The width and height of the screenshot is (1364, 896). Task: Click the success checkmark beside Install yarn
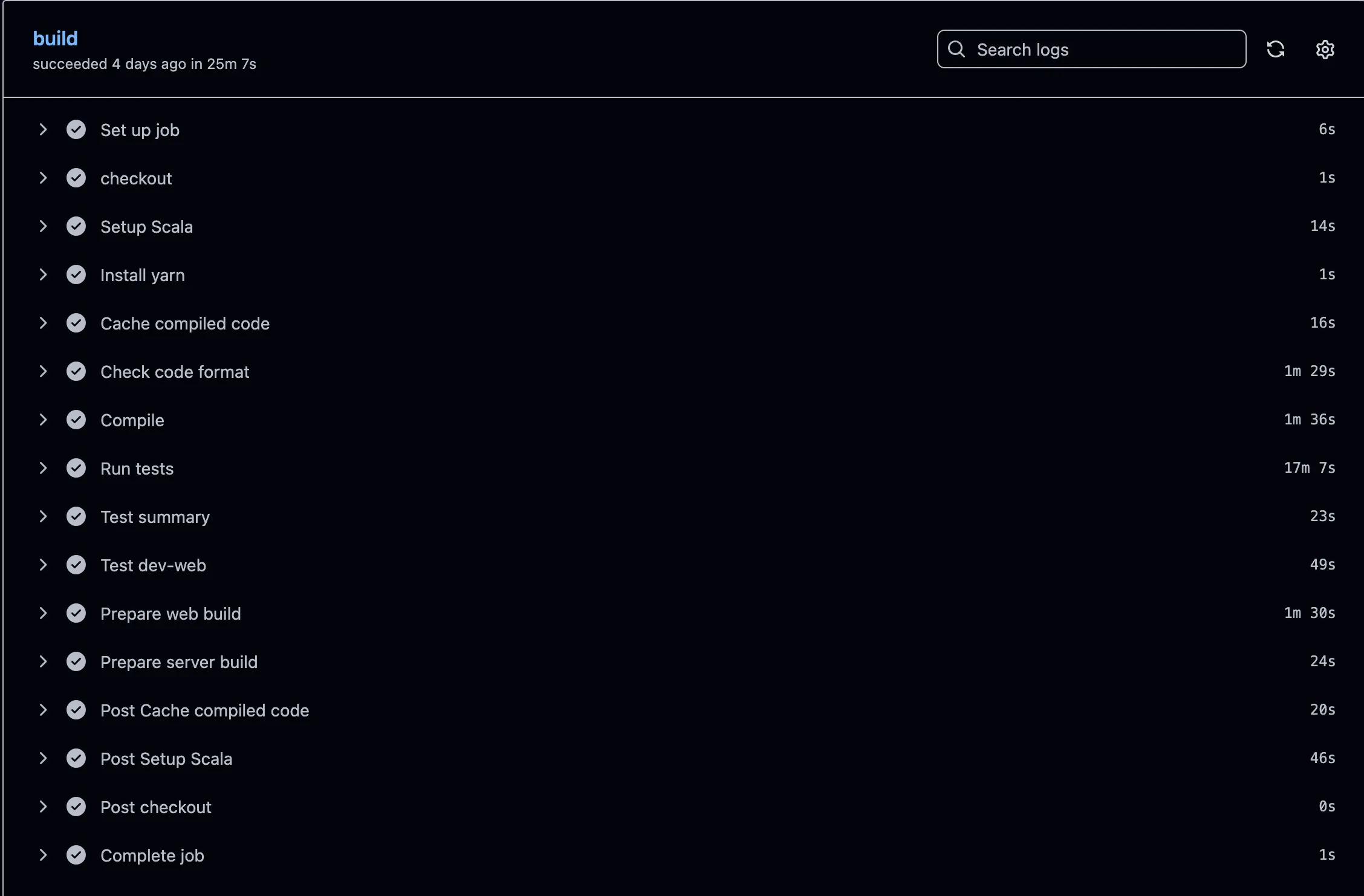click(x=76, y=274)
